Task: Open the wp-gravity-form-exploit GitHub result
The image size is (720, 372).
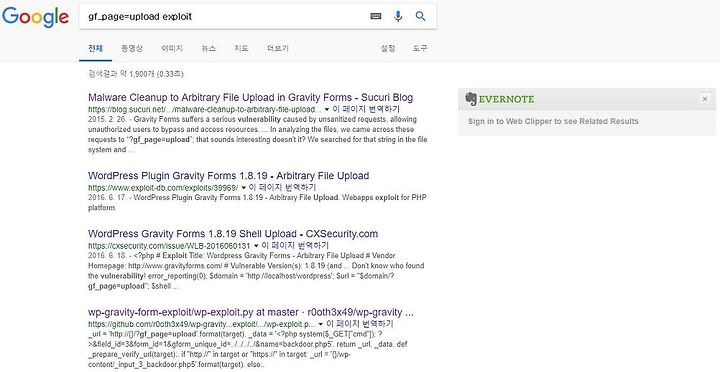Action: (251, 312)
